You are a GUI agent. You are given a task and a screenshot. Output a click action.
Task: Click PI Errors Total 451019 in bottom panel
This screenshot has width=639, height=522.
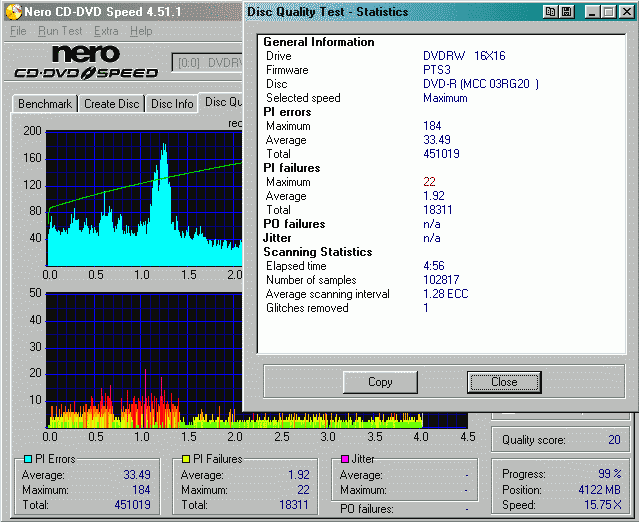pyautogui.click(x=132, y=505)
